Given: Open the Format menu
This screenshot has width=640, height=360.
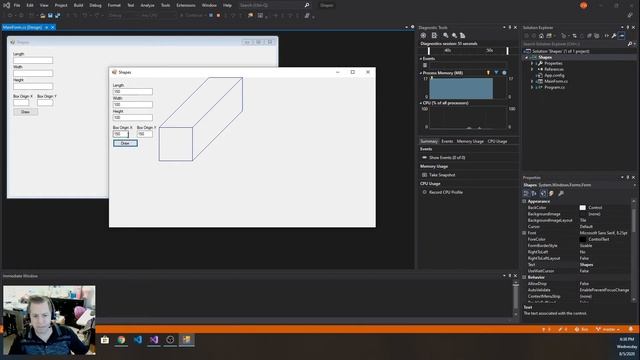Looking at the screenshot, I should click(x=114, y=5).
